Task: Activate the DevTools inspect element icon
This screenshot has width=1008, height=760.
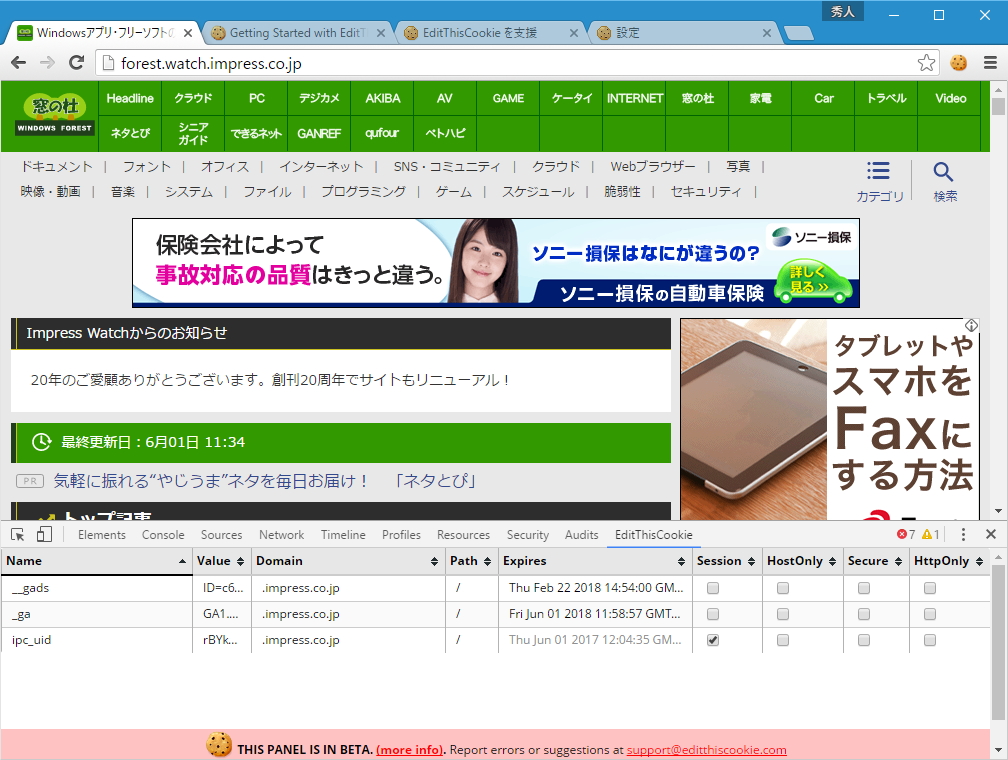Action: (x=18, y=534)
